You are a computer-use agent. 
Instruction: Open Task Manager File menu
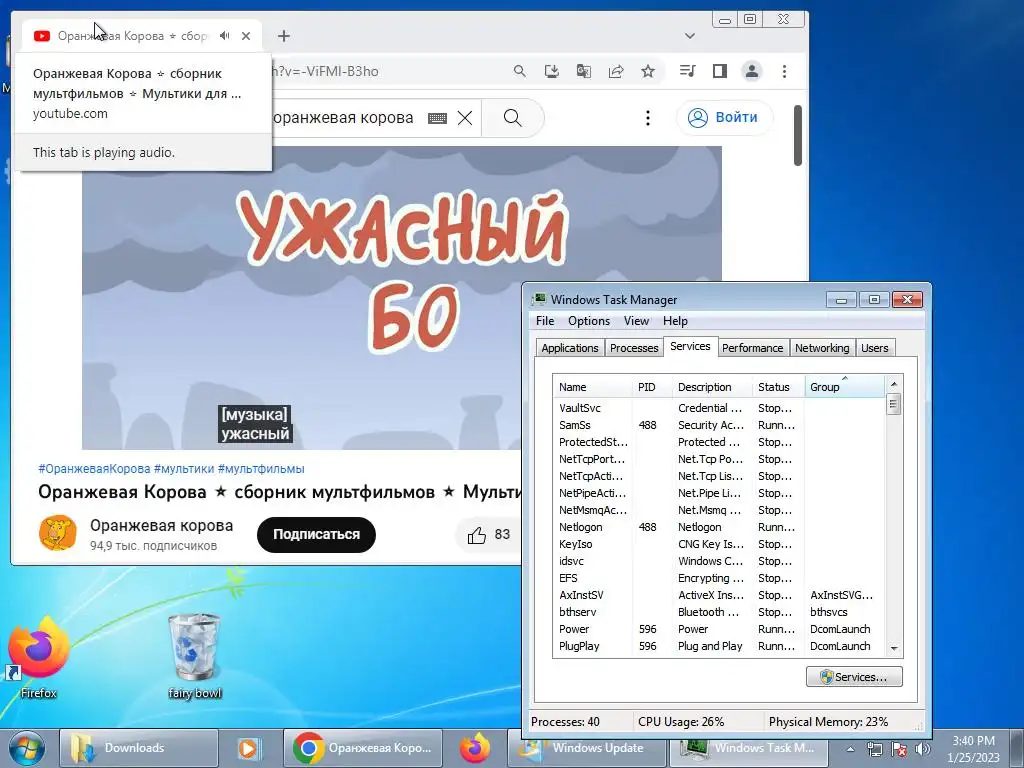pos(545,321)
